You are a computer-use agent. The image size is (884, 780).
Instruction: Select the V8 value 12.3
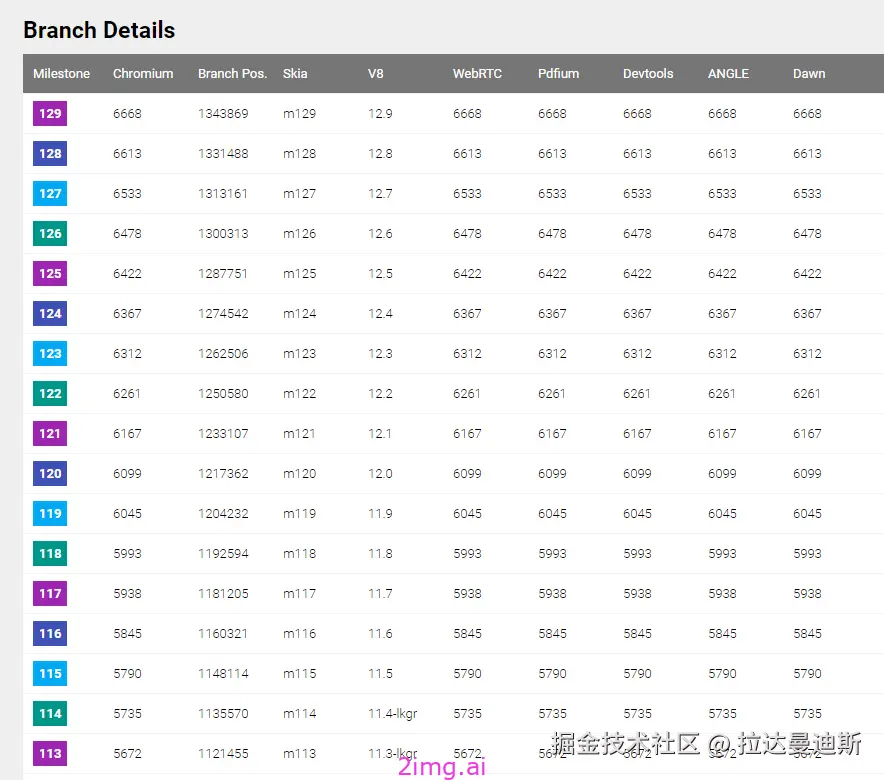pyautogui.click(x=380, y=354)
